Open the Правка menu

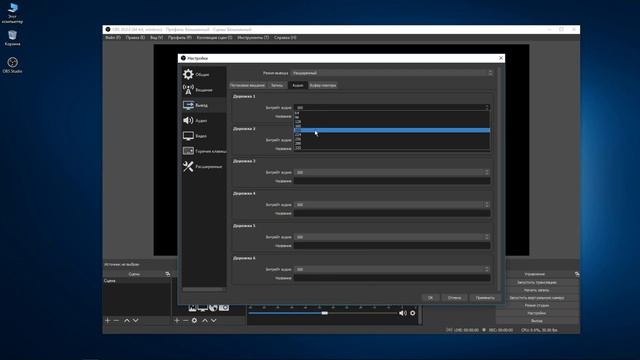(135, 38)
